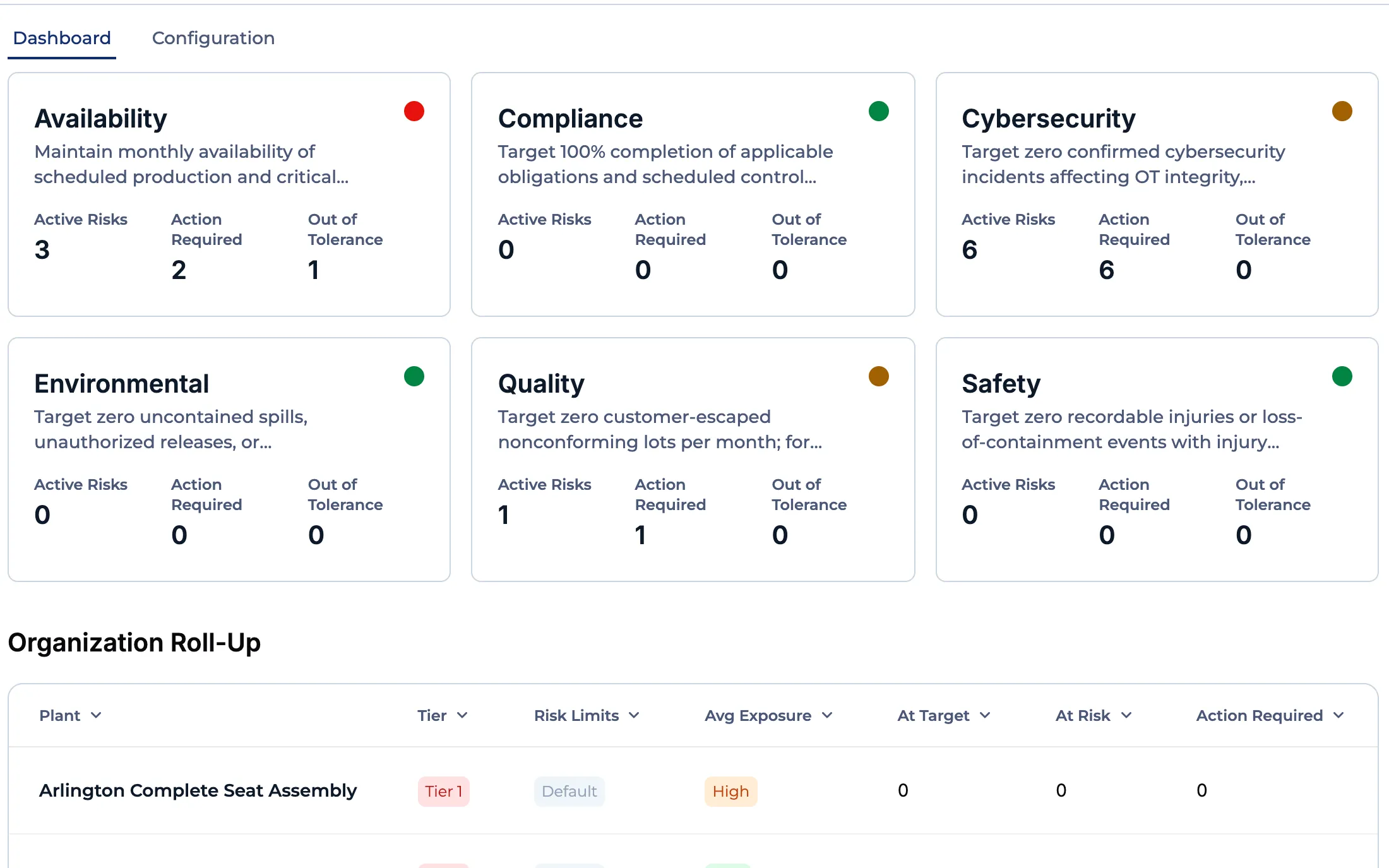The height and width of the screenshot is (868, 1389).
Task: Expand the Risk Limits column menu
Action: [635, 715]
